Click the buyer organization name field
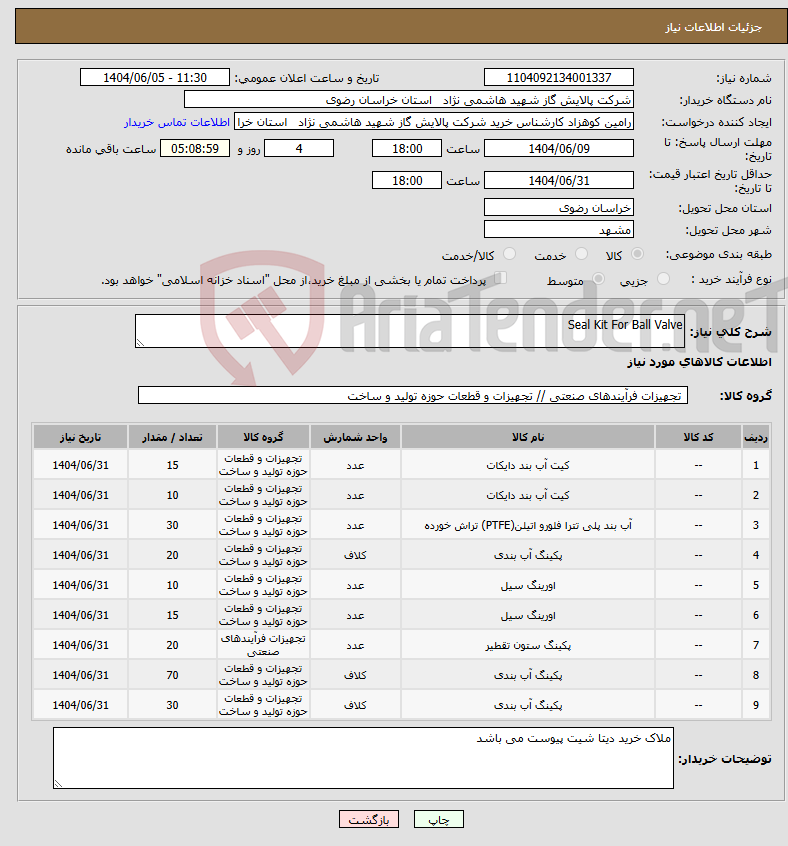The height and width of the screenshot is (846, 788). click(409, 100)
